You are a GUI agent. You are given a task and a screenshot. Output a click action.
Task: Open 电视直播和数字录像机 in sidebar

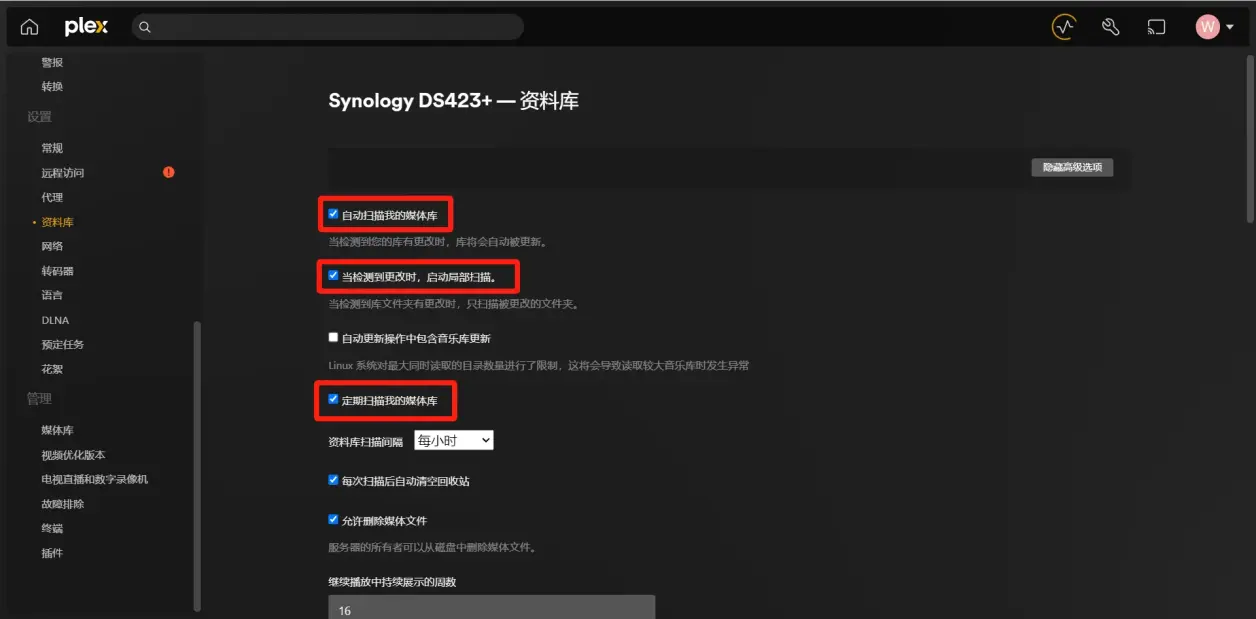(x=95, y=479)
